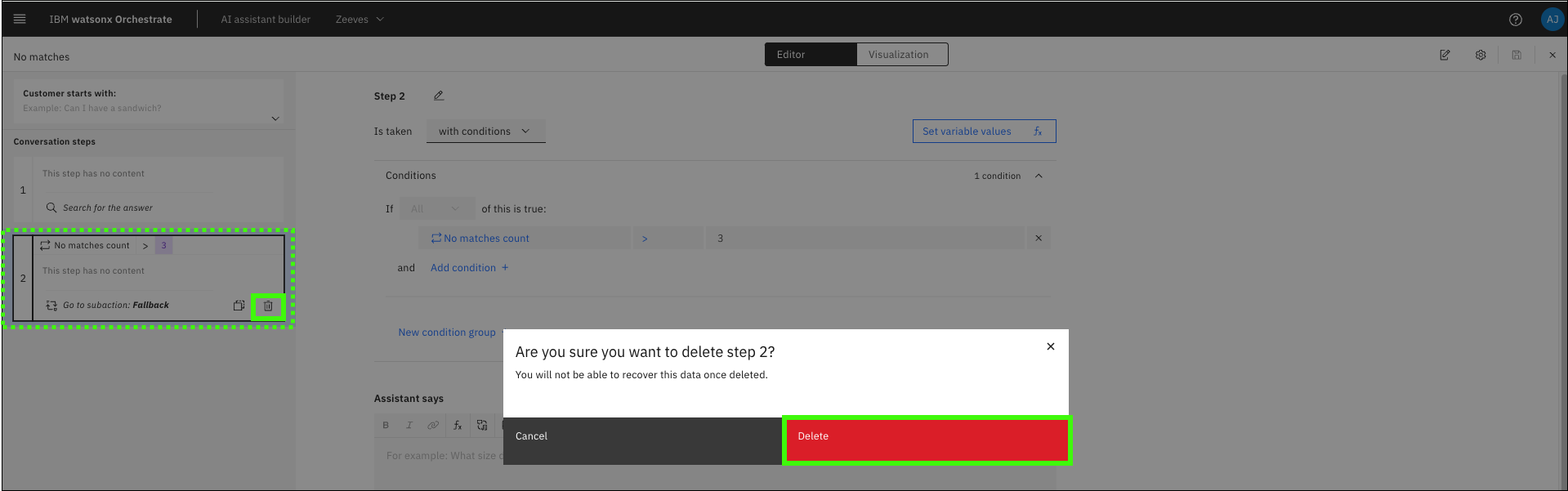Expand the Customer starts with panel
The width and height of the screenshot is (1568, 491).
coord(275,118)
